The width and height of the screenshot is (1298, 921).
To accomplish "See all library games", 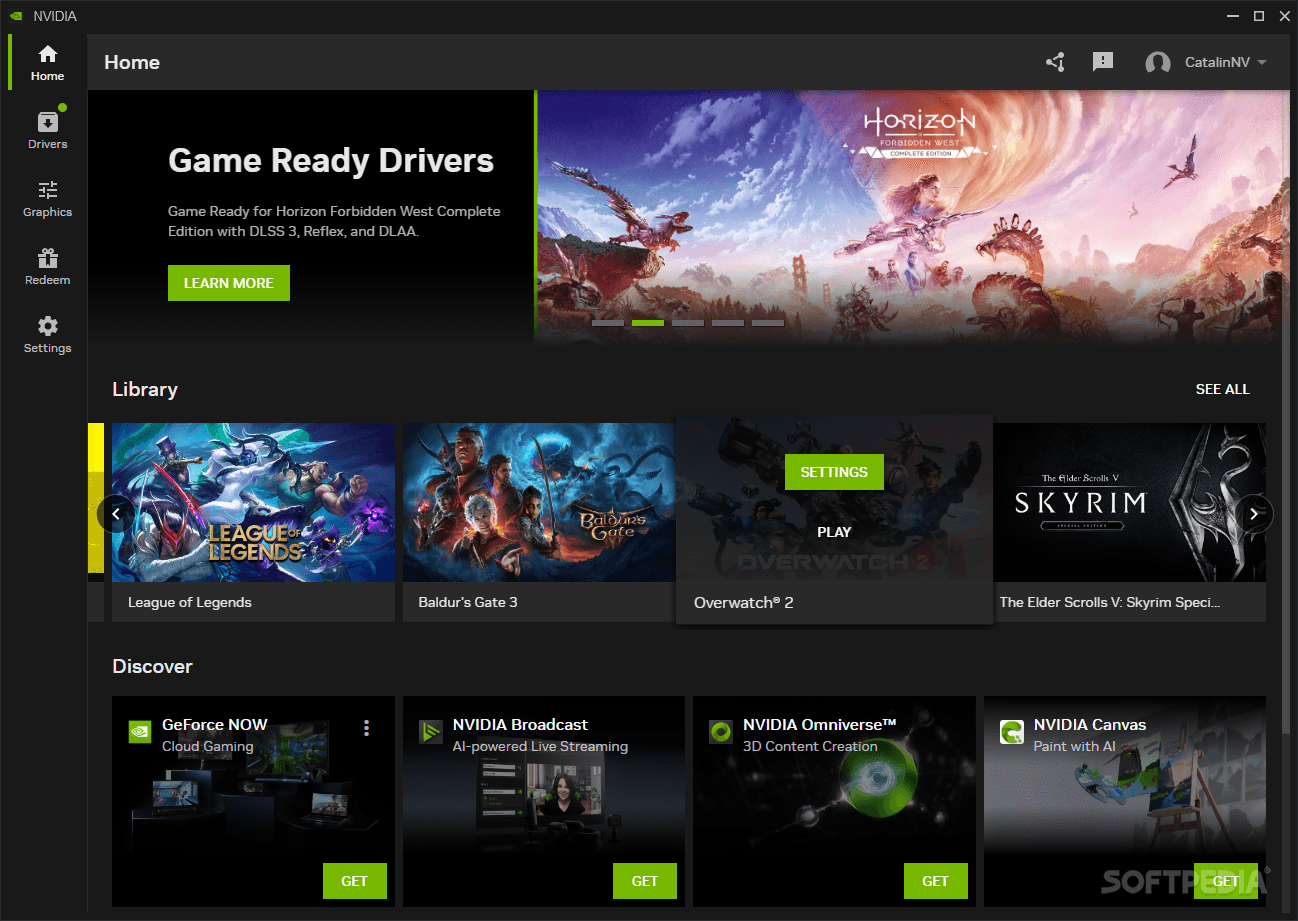I will tap(1223, 389).
